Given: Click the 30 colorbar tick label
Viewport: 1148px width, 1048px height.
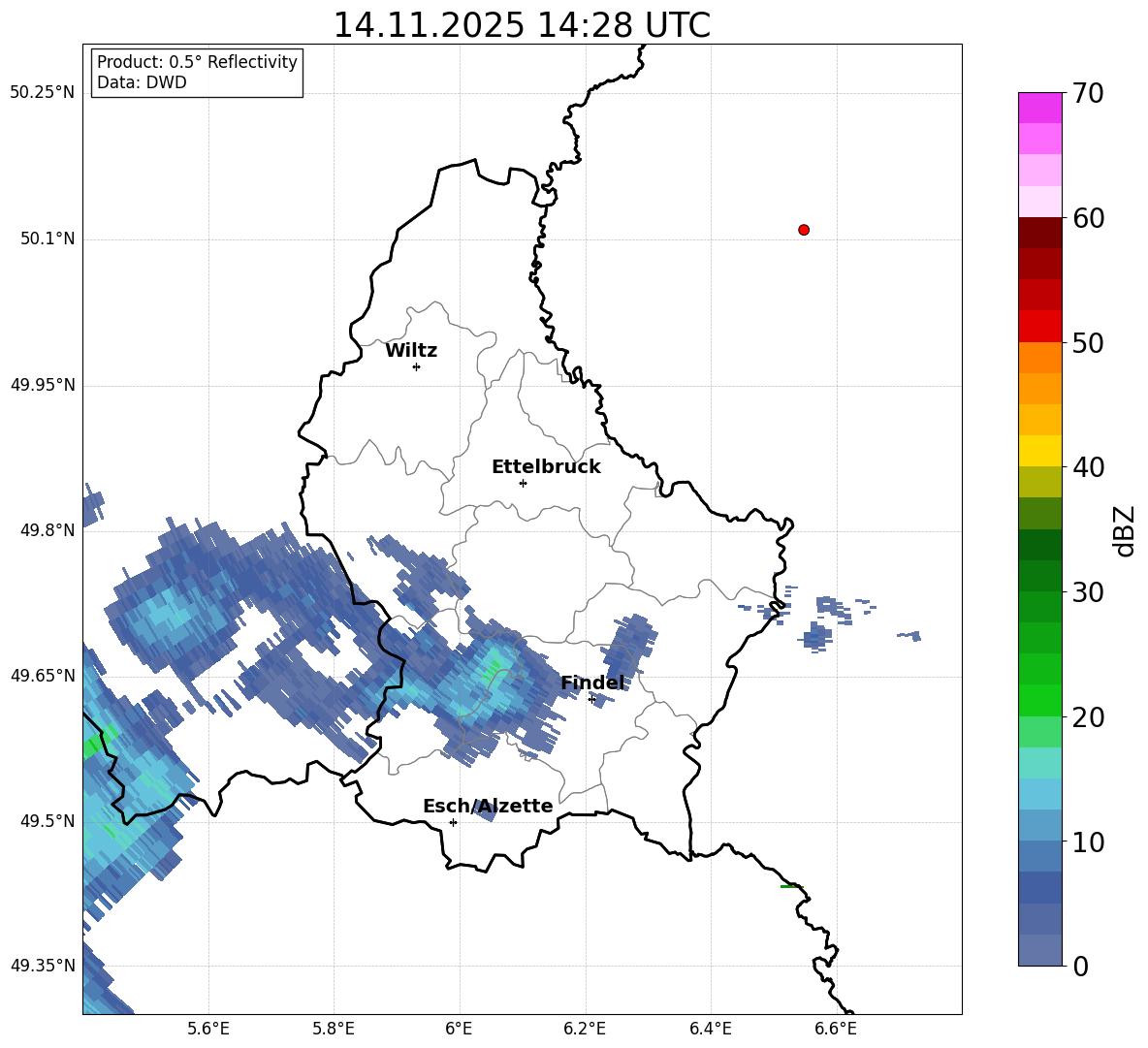Looking at the screenshot, I should pos(1088,592).
